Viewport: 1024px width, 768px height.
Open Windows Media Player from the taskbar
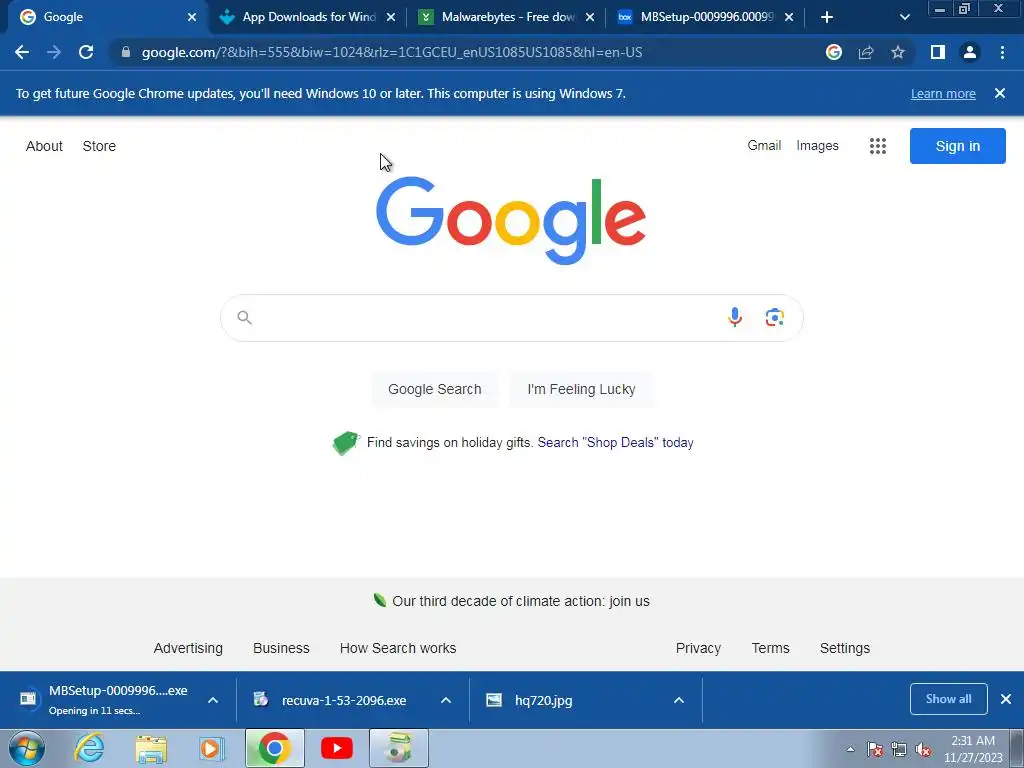212,749
